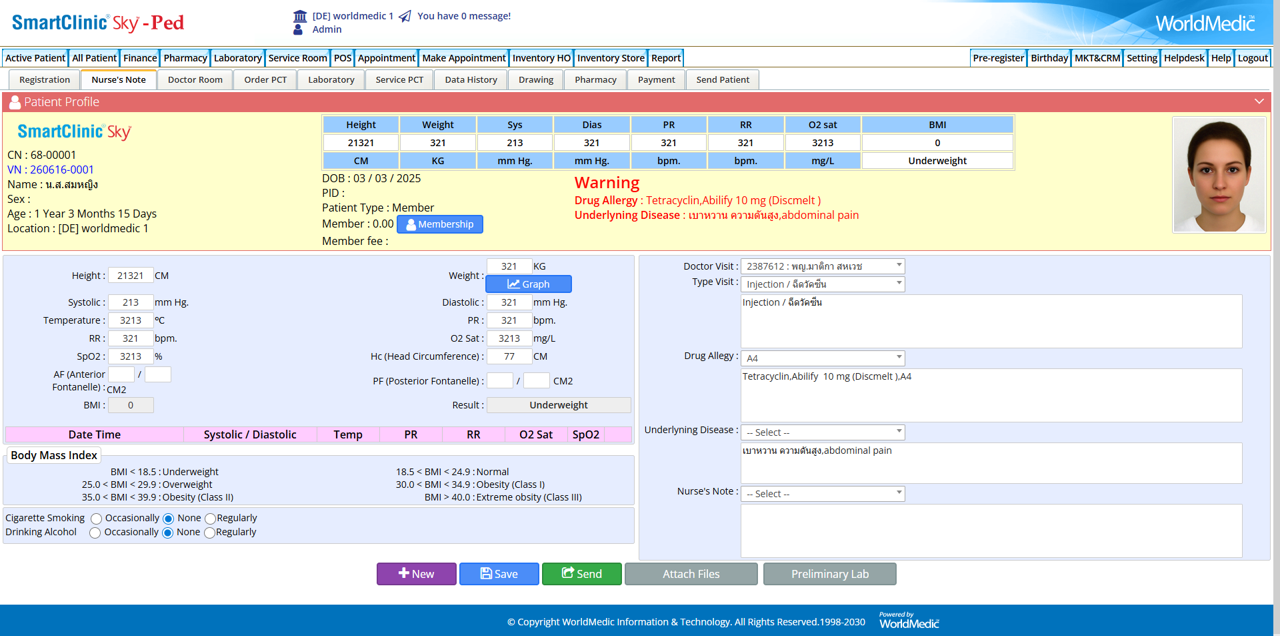Open Service PCT tab
The height and width of the screenshot is (636, 1280).
(x=399, y=80)
